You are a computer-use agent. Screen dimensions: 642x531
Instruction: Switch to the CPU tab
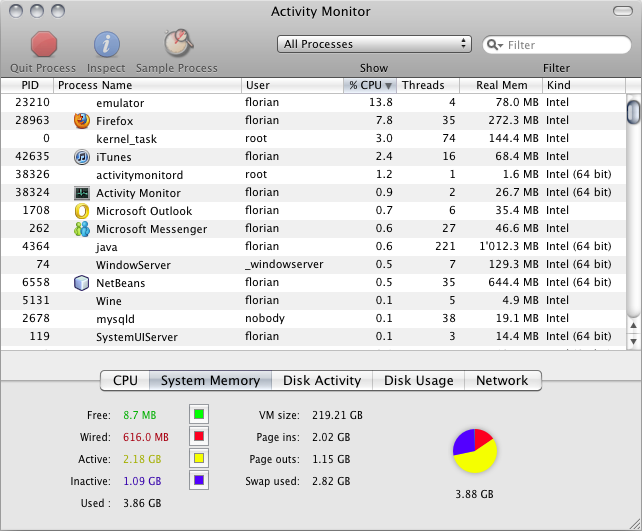[125, 380]
